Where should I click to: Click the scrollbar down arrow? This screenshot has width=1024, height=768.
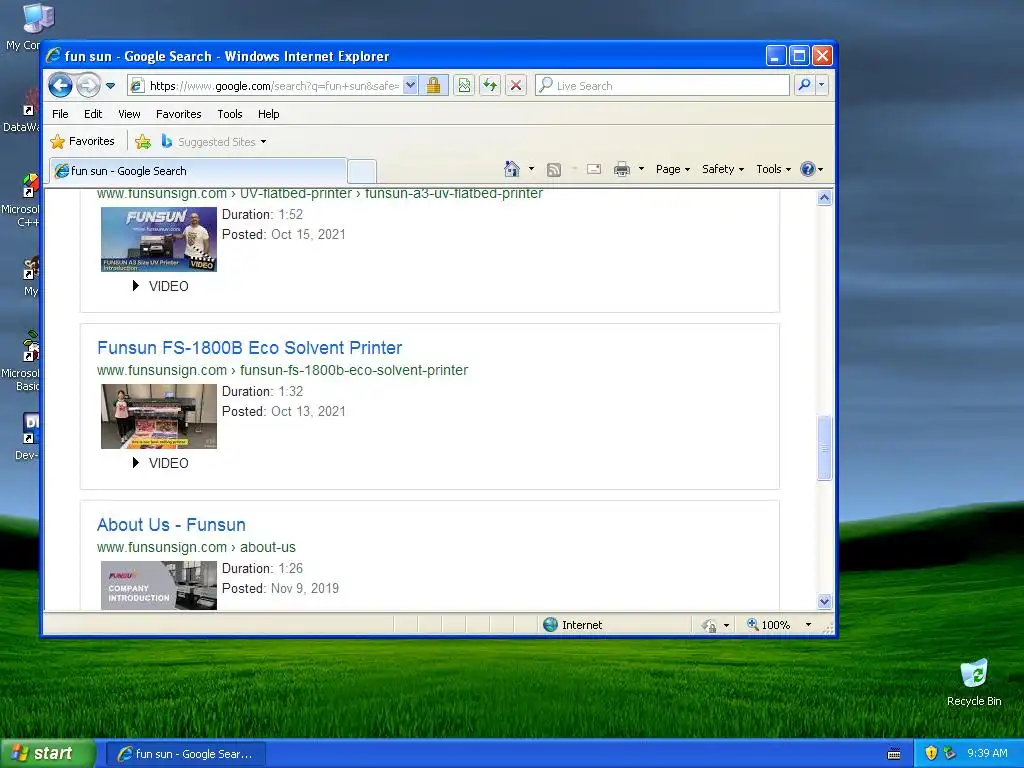coord(824,601)
